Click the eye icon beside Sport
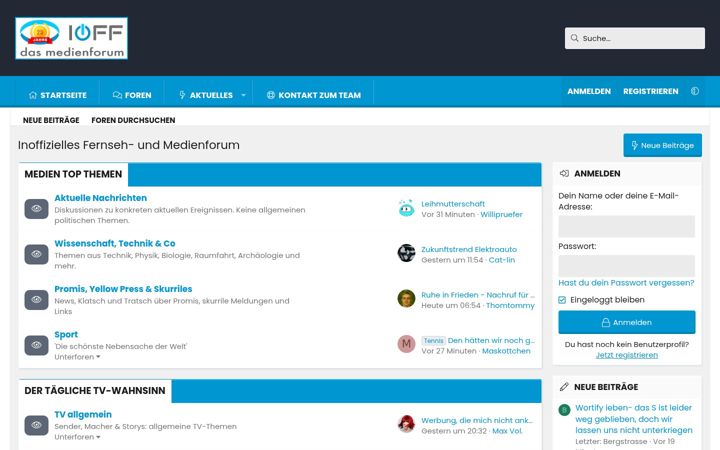Screen dimensions: 720x450 [x=36, y=345]
